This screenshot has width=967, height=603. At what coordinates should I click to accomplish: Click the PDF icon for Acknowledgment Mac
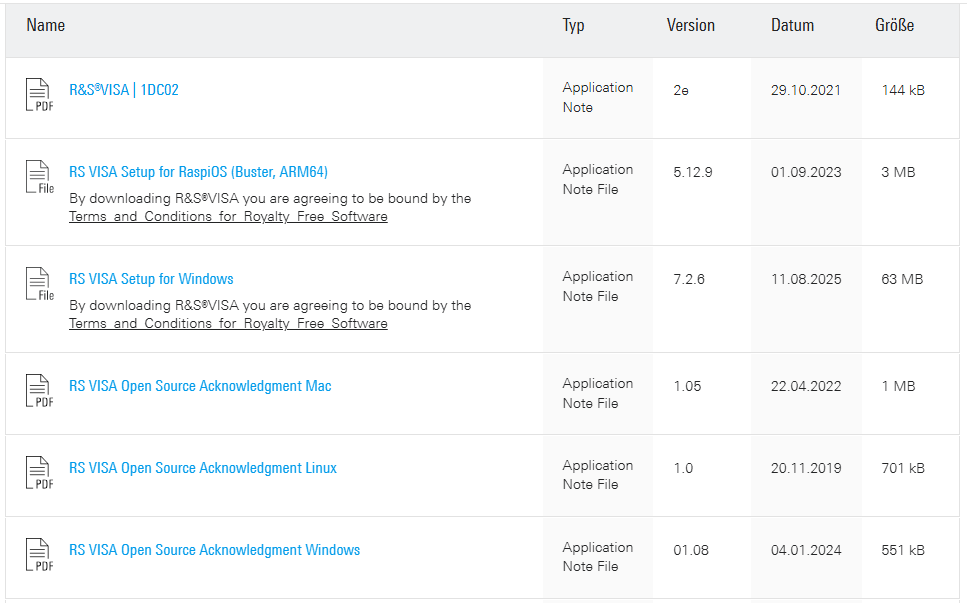[39, 390]
